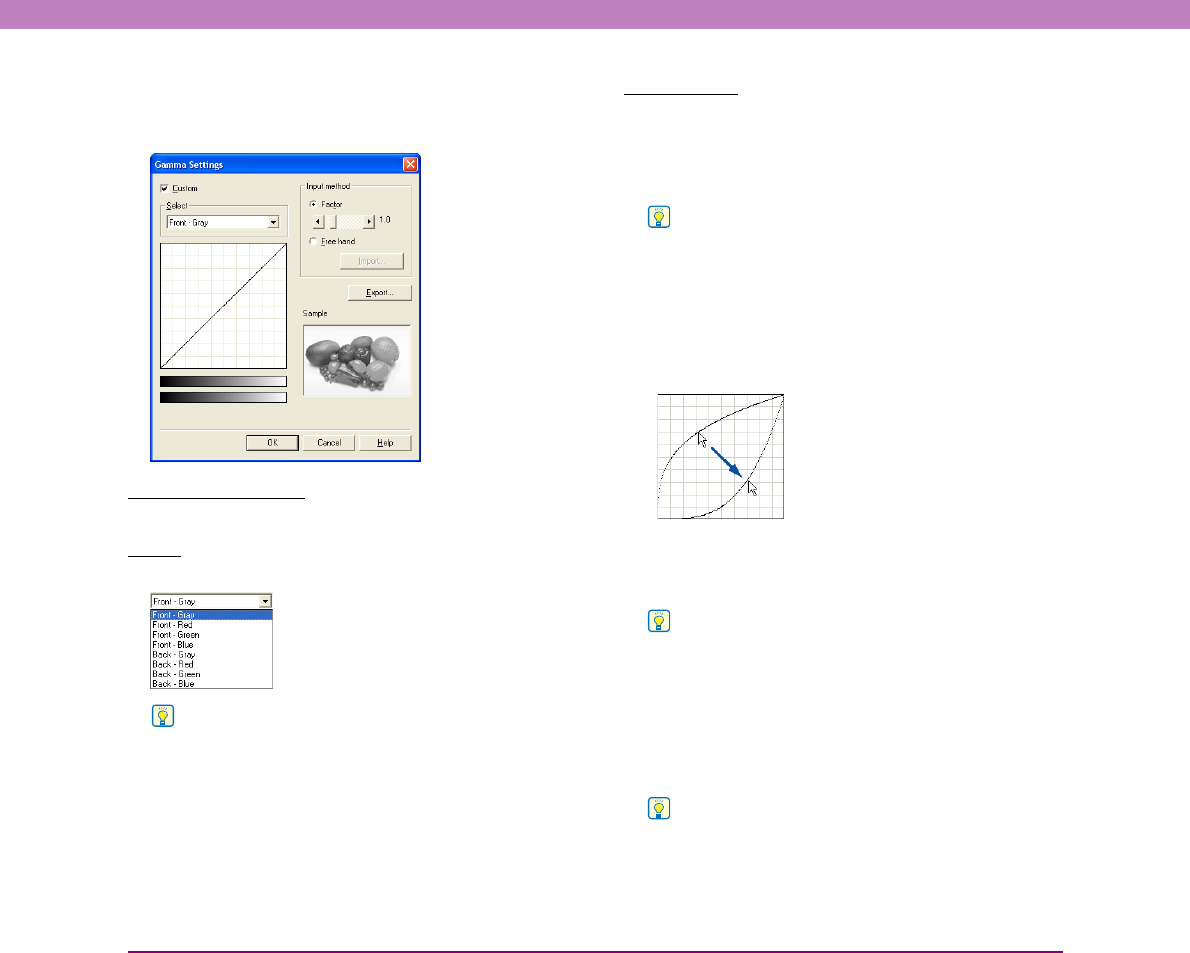This screenshot has width=1190, height=953.
Task: Click the Sample fruit preview image
Action: 357,360
